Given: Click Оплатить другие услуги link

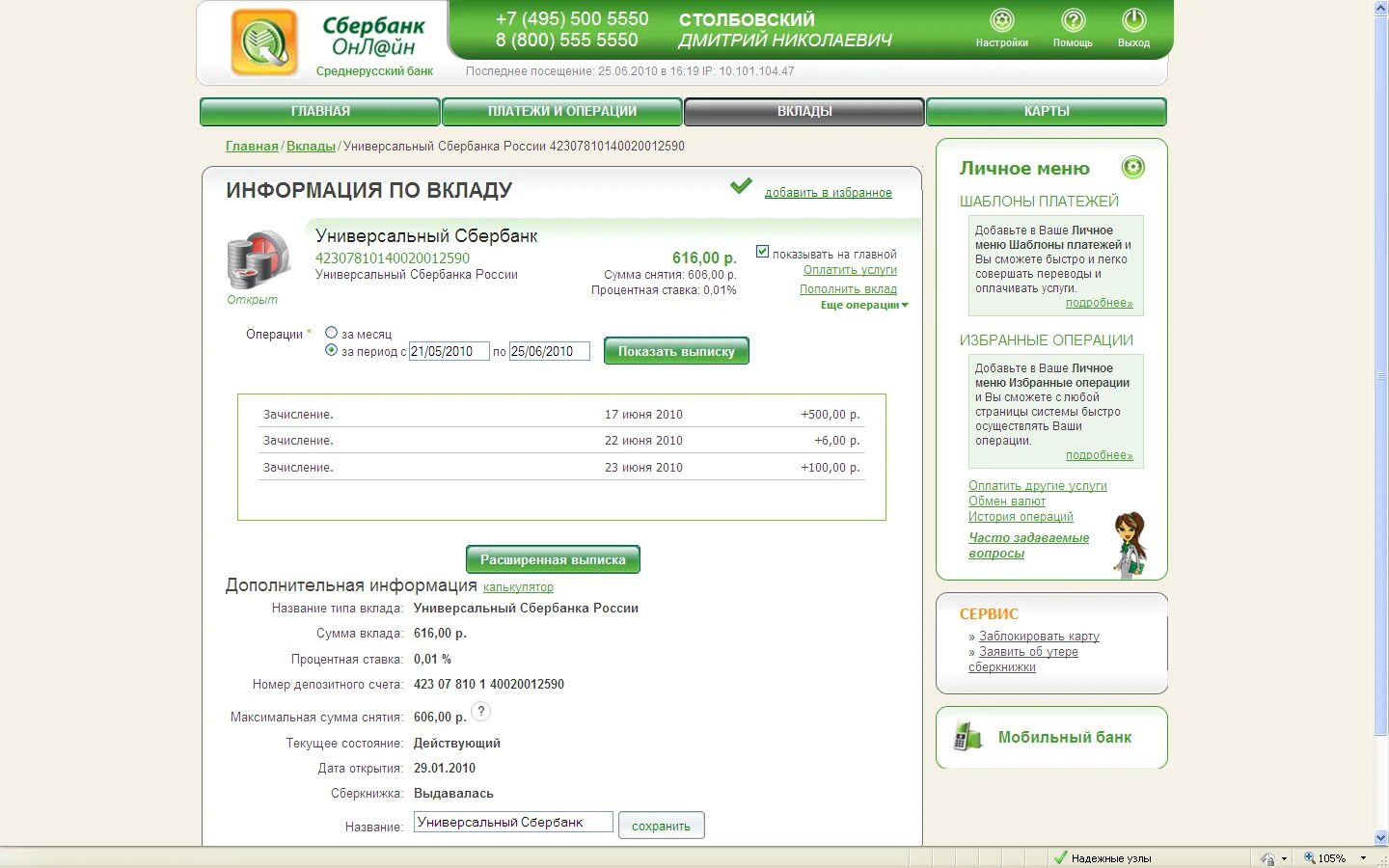Looking at the screenshot, I should tap(1038, 486).
